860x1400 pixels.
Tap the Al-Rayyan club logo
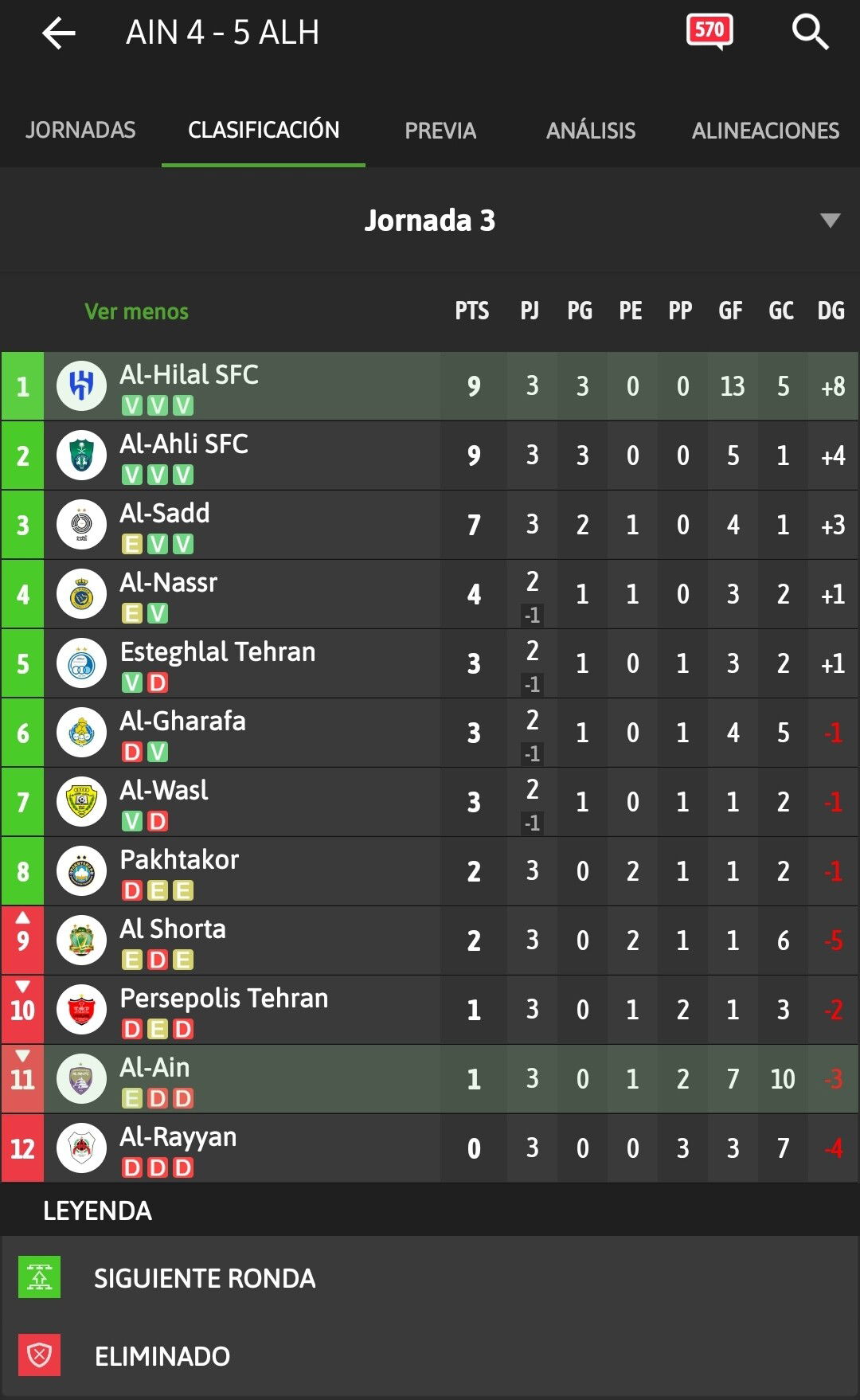pos(81,1148)
